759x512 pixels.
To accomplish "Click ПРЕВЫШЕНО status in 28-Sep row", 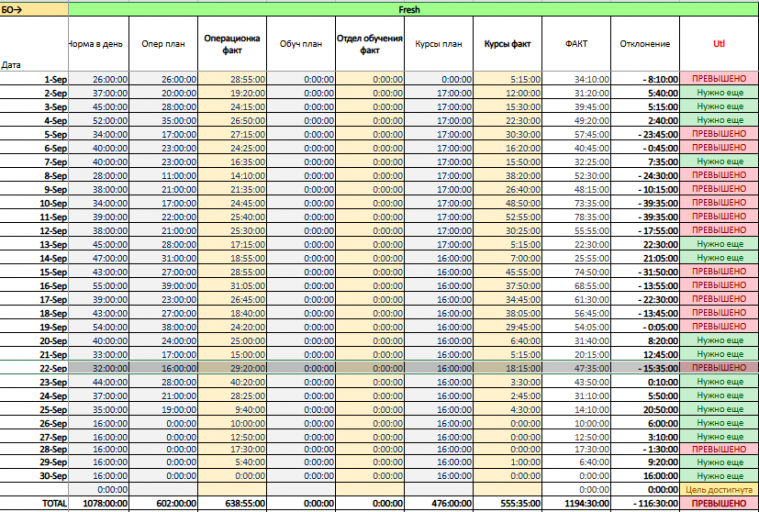I will pos(719,449).
